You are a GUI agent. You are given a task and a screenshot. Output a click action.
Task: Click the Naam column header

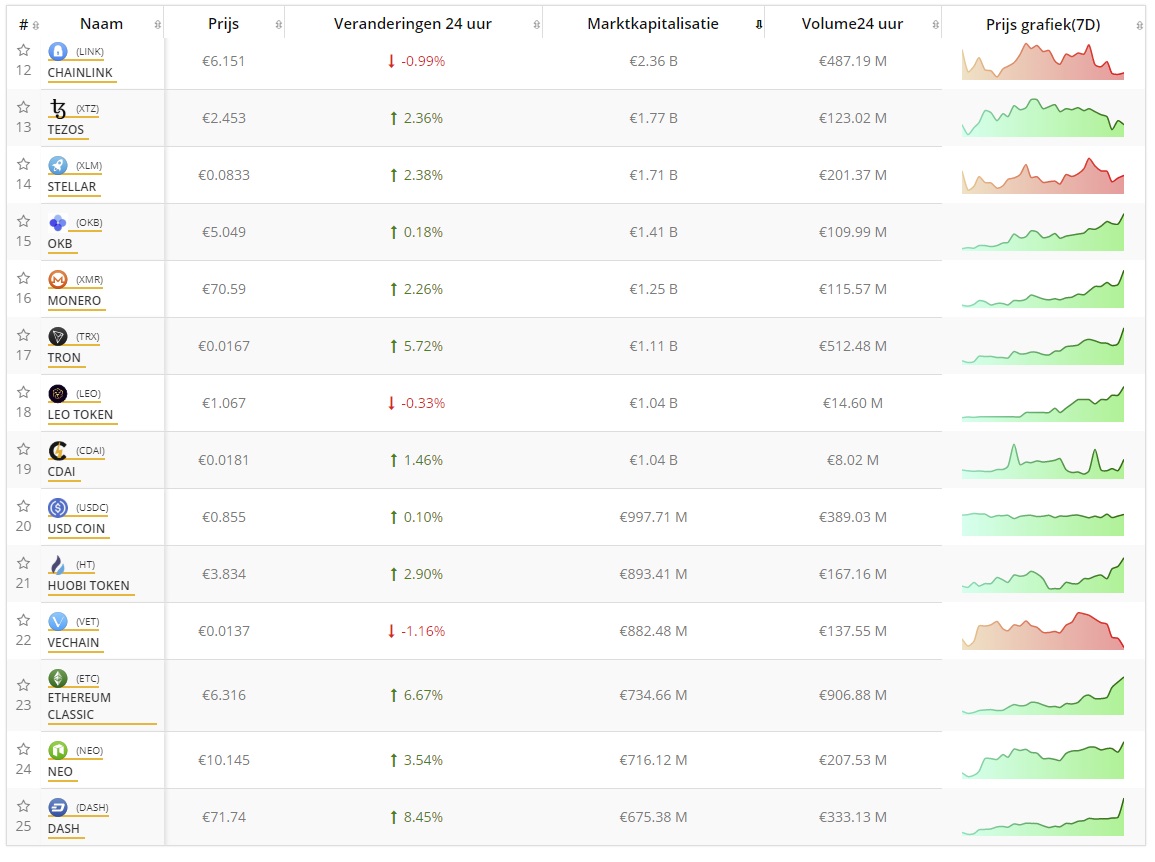pyautogui.click(x=101, y=24)
